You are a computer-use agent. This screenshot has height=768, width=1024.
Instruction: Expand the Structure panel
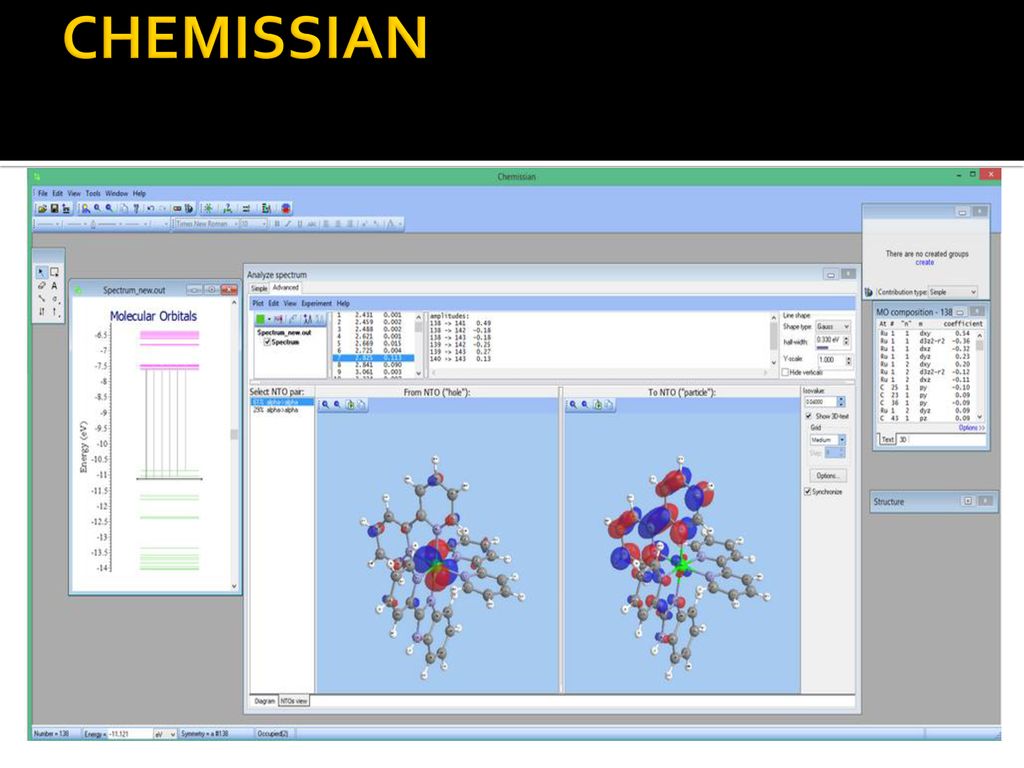click(968, 501)
